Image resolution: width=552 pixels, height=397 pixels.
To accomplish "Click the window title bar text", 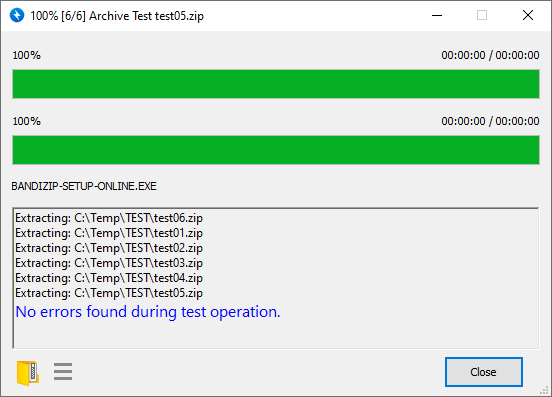I will pos(117,16).
